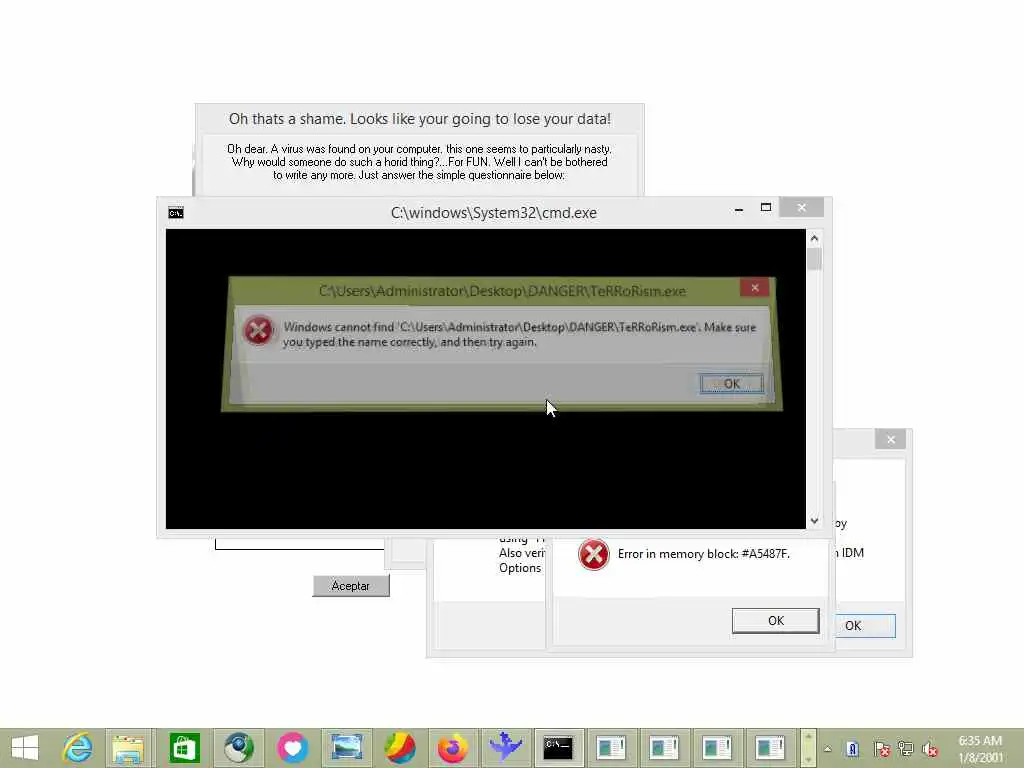Open the landscape picture app in taskbar
The width and height of the screenshot is (1024, 768).
click(346, 748)
